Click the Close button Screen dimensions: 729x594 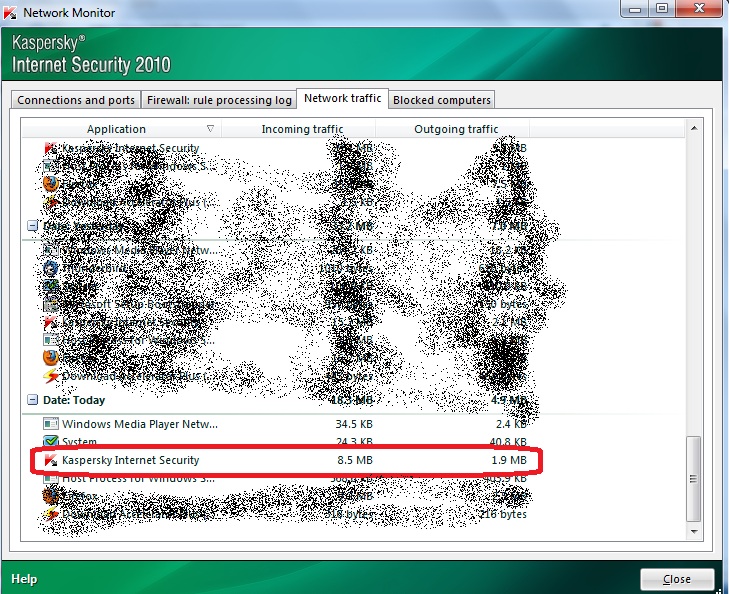[x=677, y=579]
